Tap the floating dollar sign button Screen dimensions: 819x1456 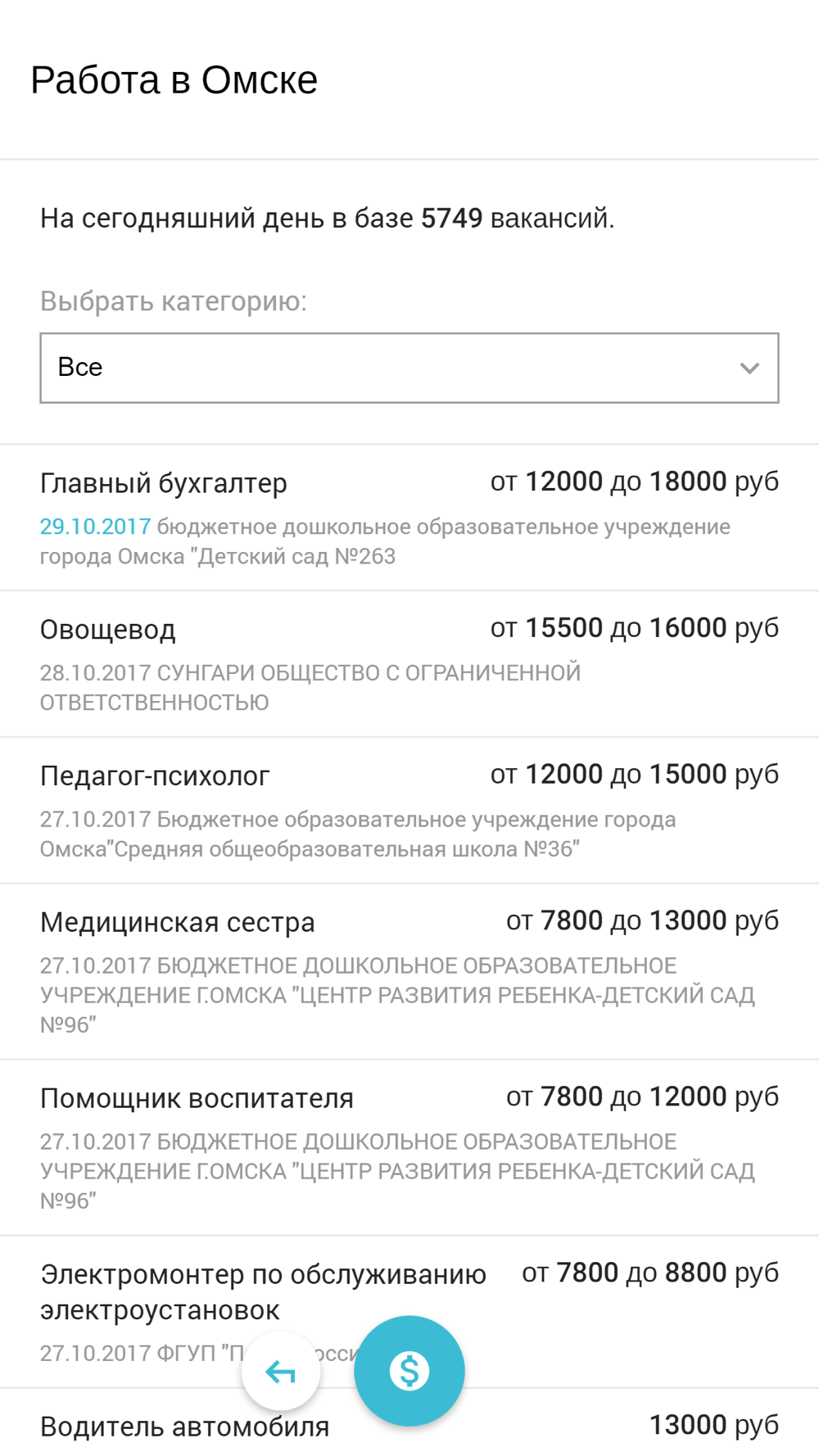[409, 1370]
